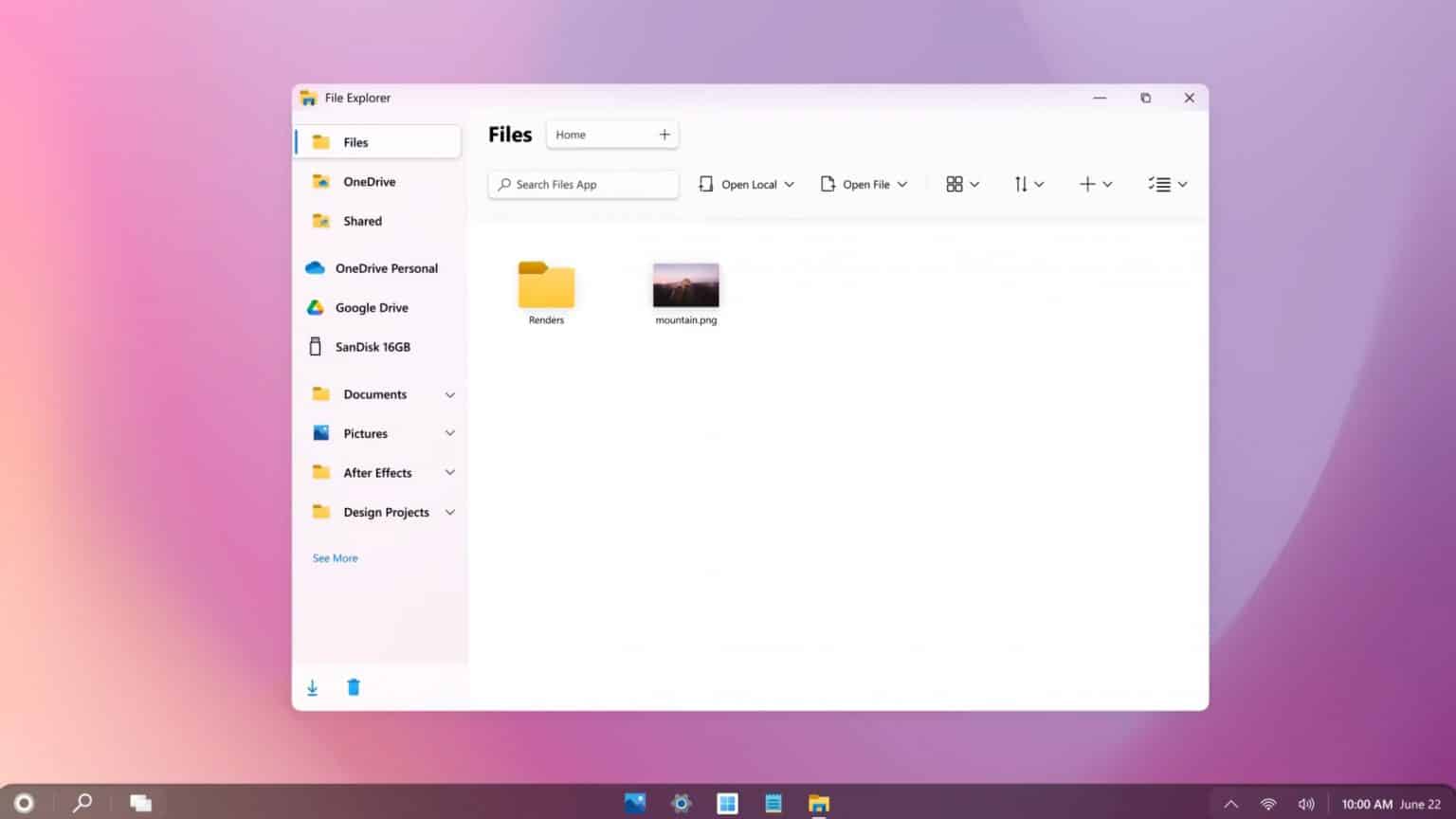Open the trash bin icon
This screenshot has height=819, width=1456.
[353, 686]
